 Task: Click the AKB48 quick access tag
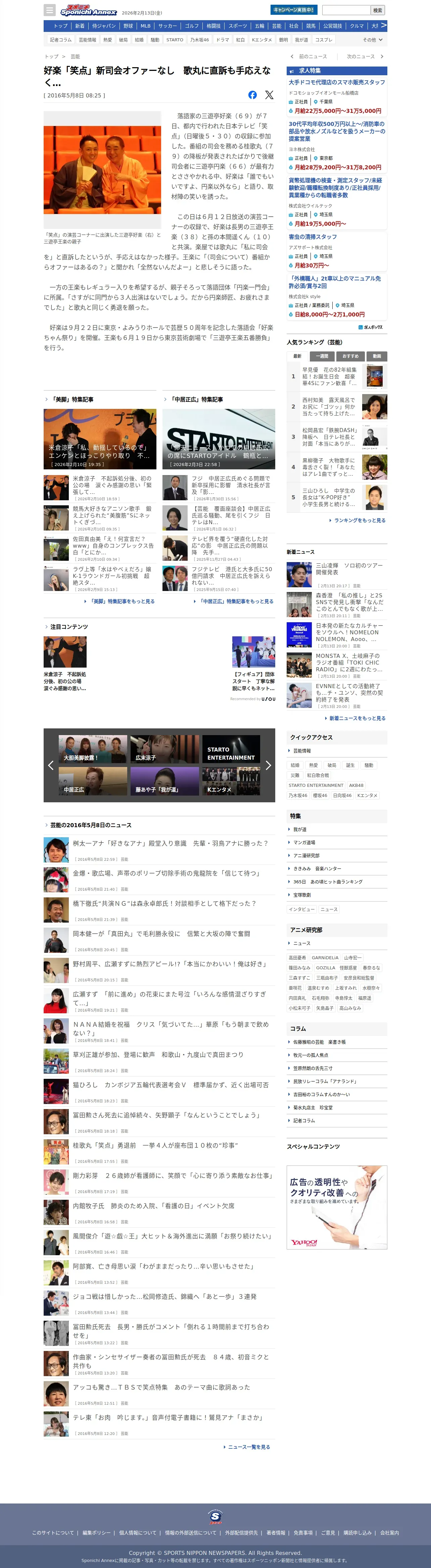click(356, 785)
